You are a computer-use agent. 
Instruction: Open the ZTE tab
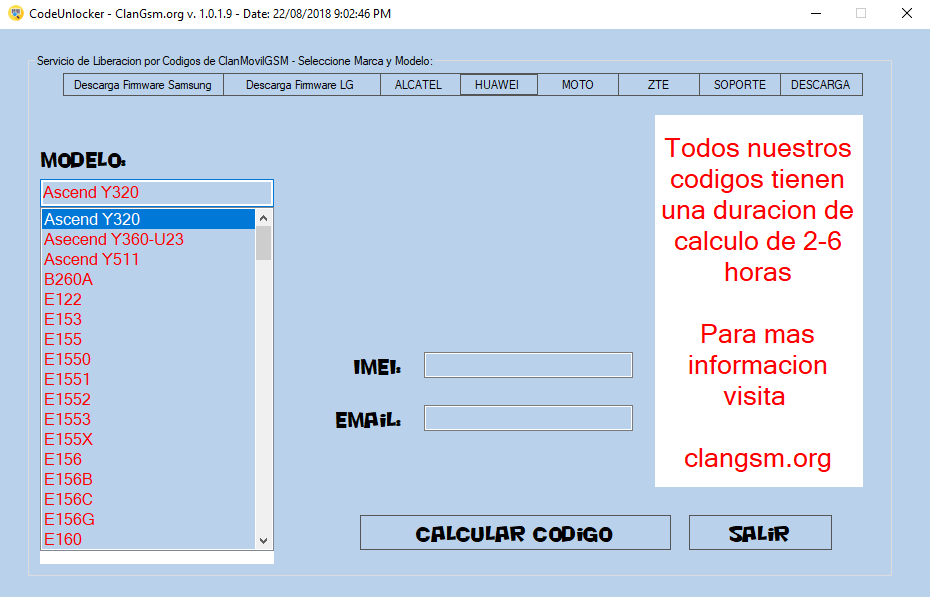[658, 84]
